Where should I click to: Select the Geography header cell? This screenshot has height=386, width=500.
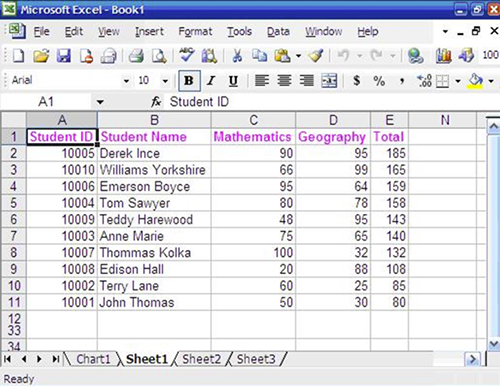(333, 137)
